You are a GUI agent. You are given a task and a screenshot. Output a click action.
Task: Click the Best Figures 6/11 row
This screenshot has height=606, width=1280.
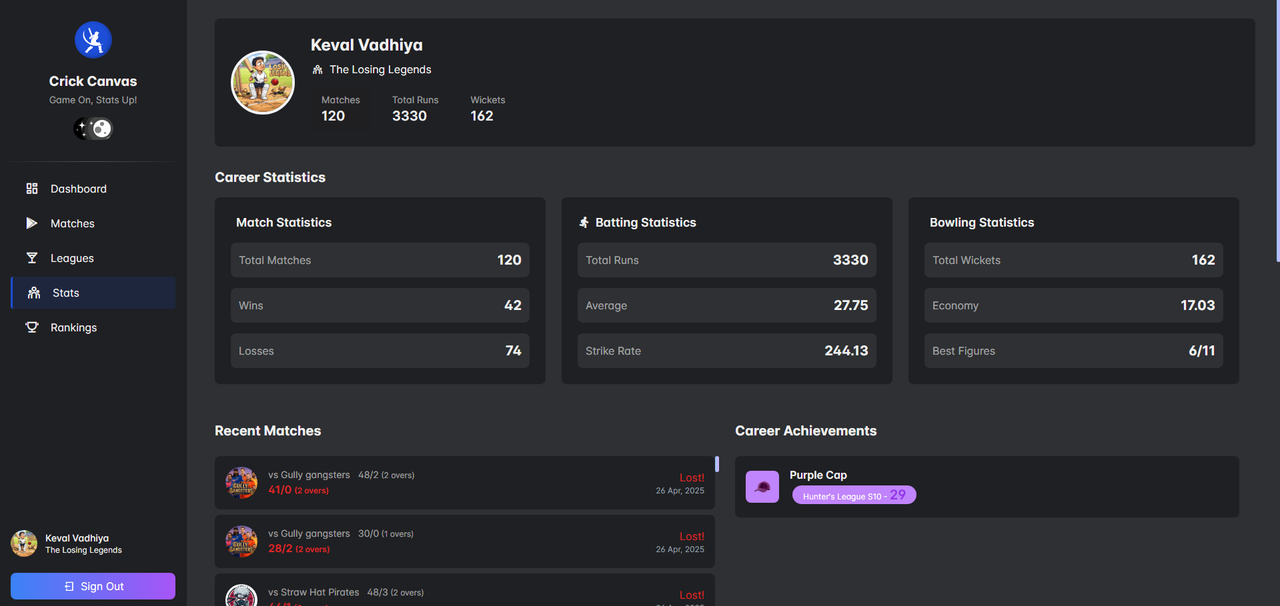pos(1074,351)
